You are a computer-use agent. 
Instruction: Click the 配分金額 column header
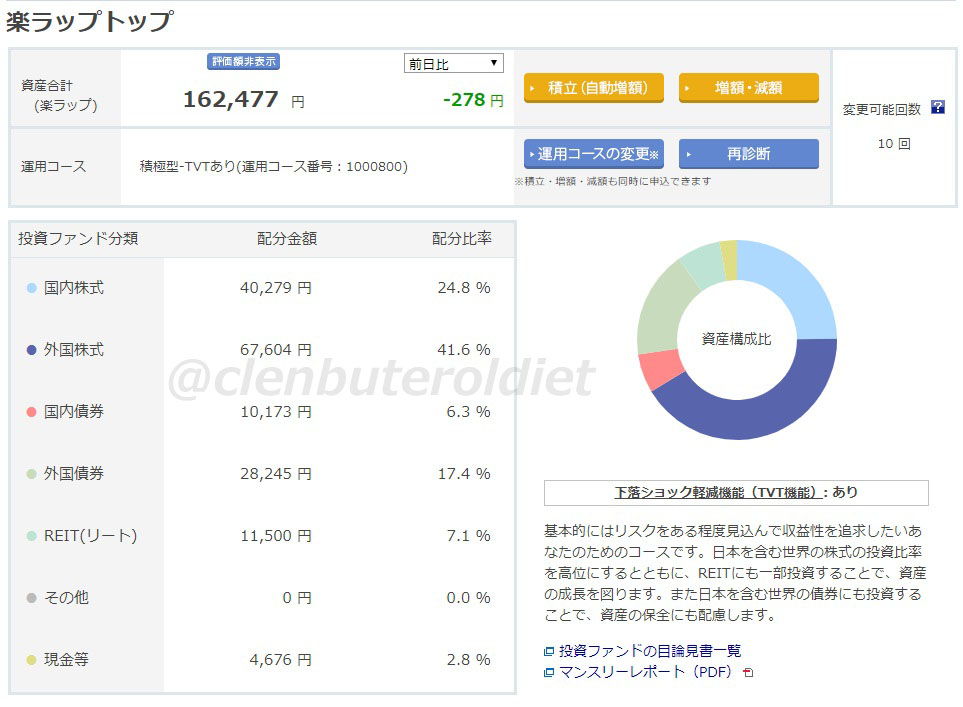point(287,238)
